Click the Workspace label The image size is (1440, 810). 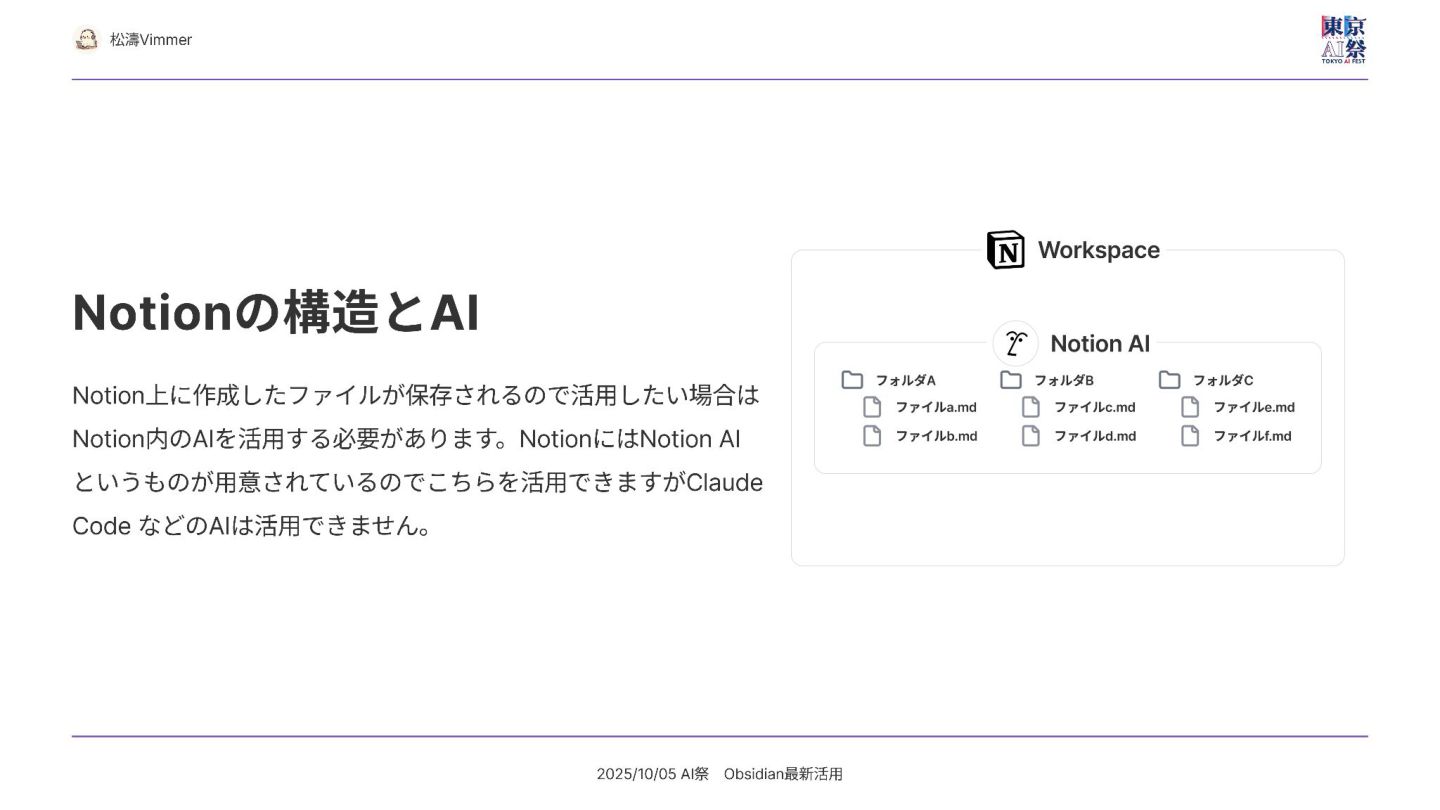tap(1099, 250)
